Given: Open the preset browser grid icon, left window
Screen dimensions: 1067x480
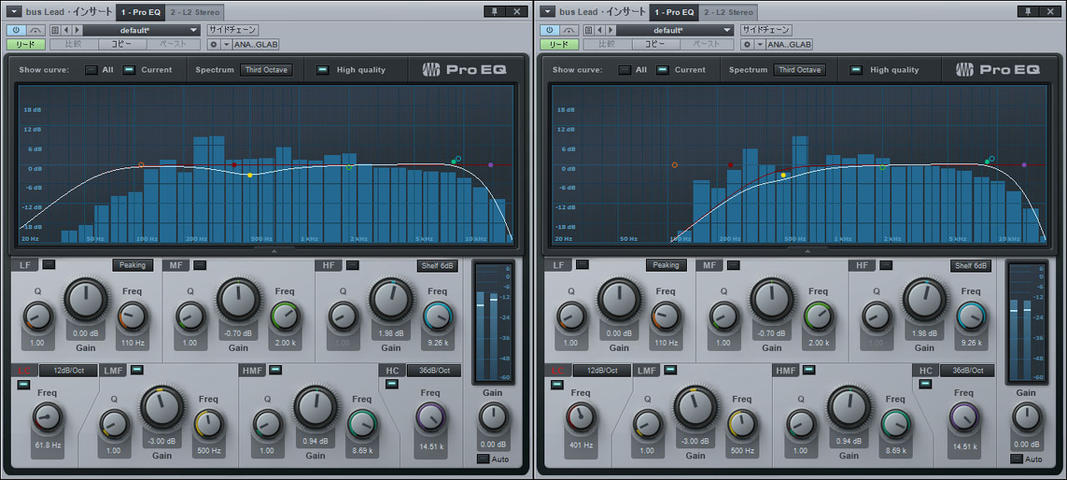Looking at the screenshot, I should (x=55, y=30).
